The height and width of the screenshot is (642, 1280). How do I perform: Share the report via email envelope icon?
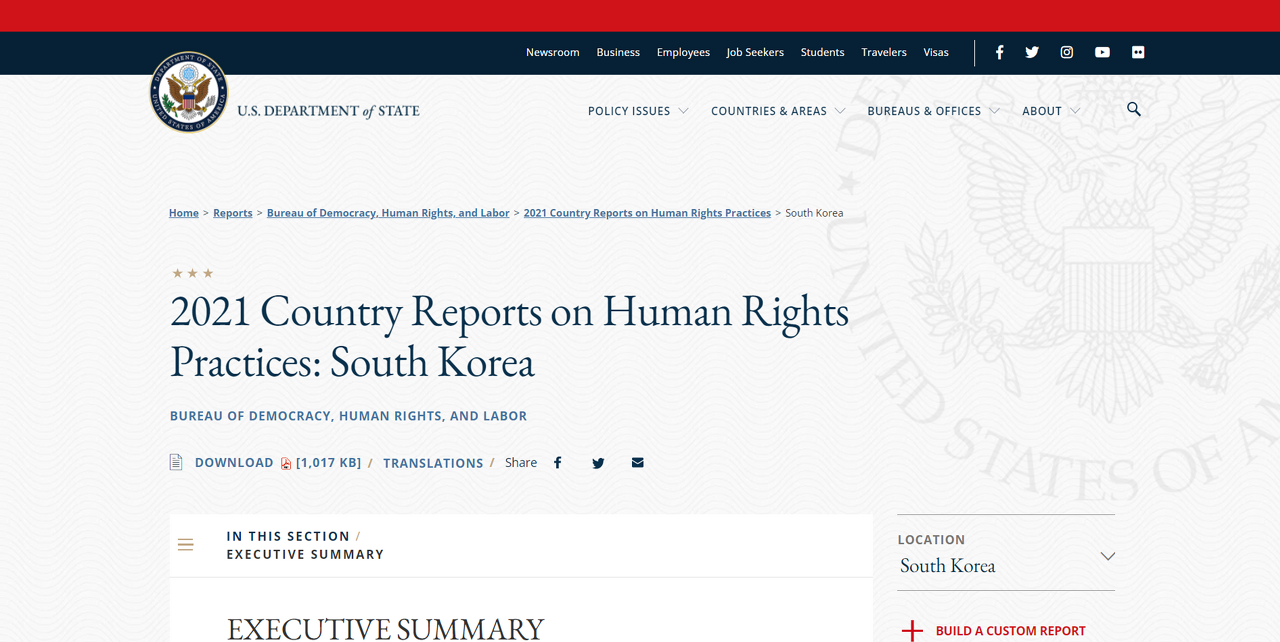[638, 463]
